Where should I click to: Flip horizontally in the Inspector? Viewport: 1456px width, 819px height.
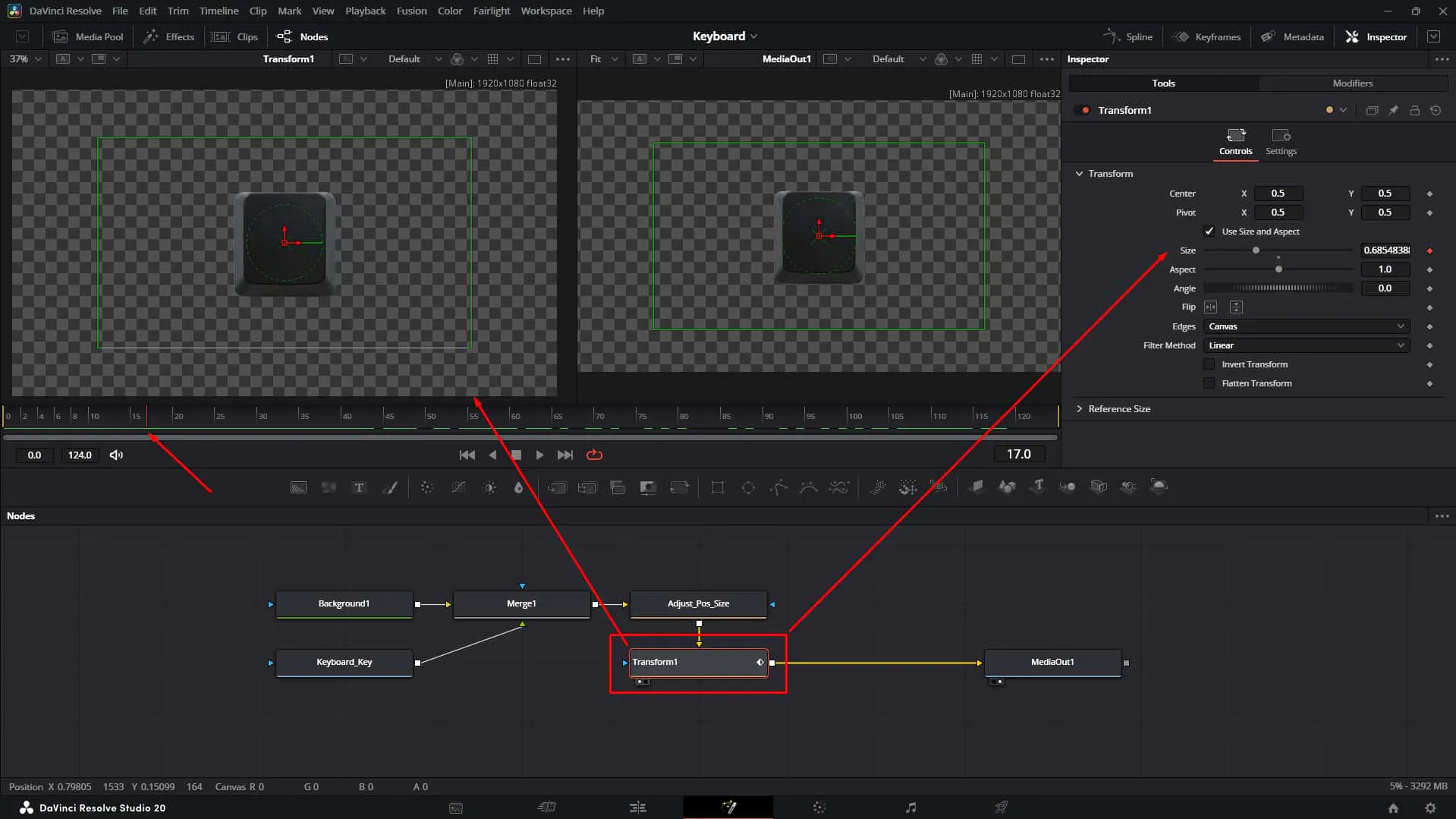coord(1210,307)
